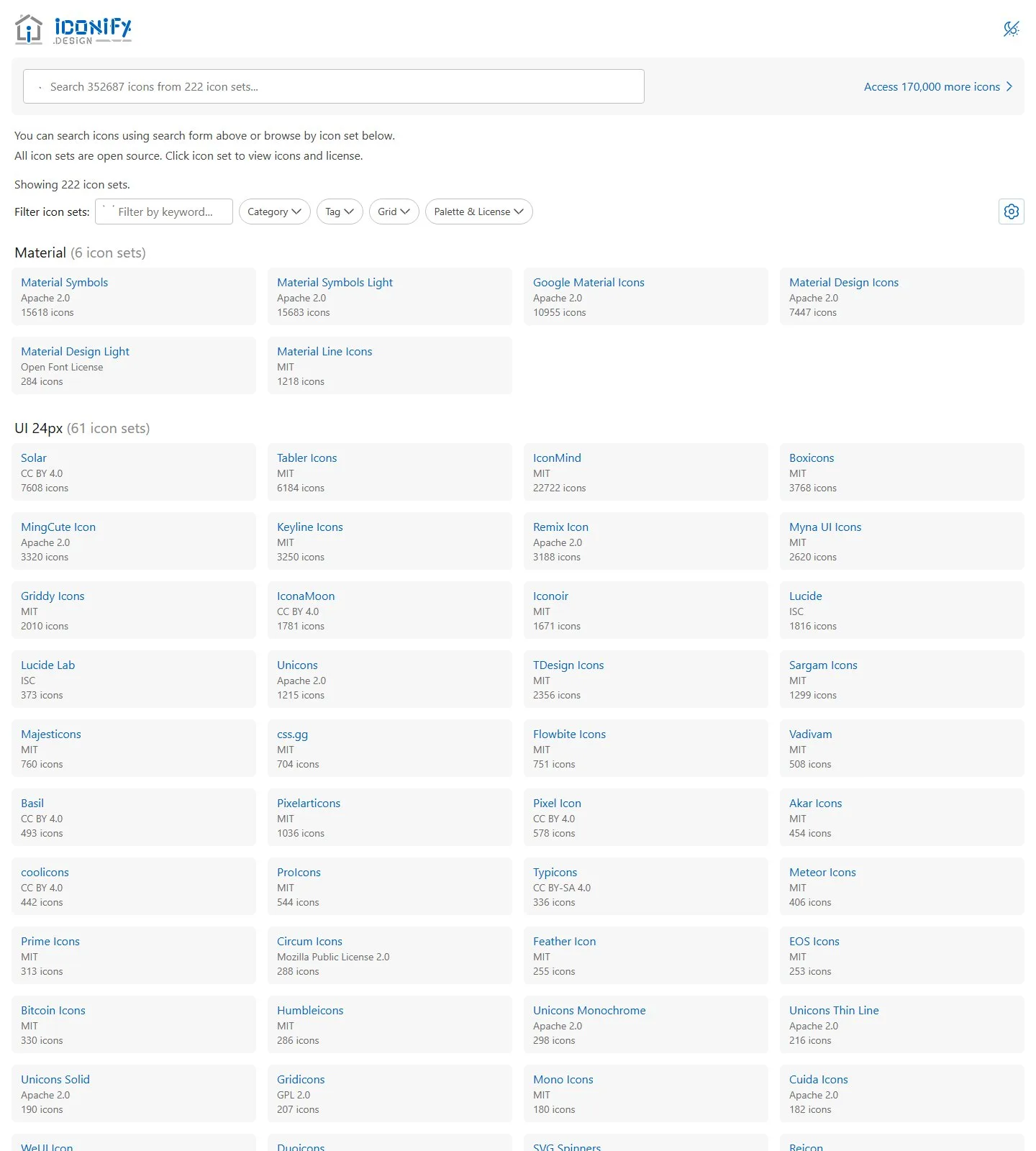View the Myna UI Icons set
This screenshot has height=1151, width=1036.
[902, 541]
